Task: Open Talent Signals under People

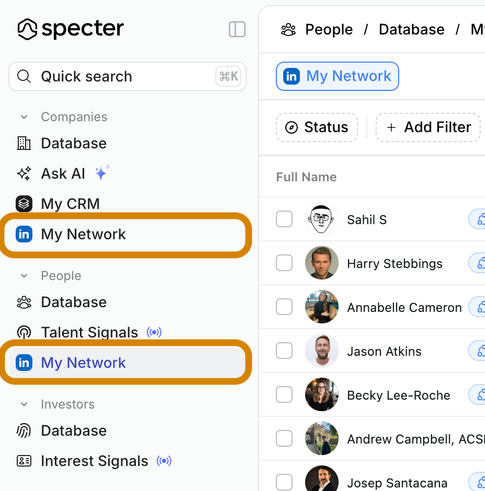Action: coord(89,332)
